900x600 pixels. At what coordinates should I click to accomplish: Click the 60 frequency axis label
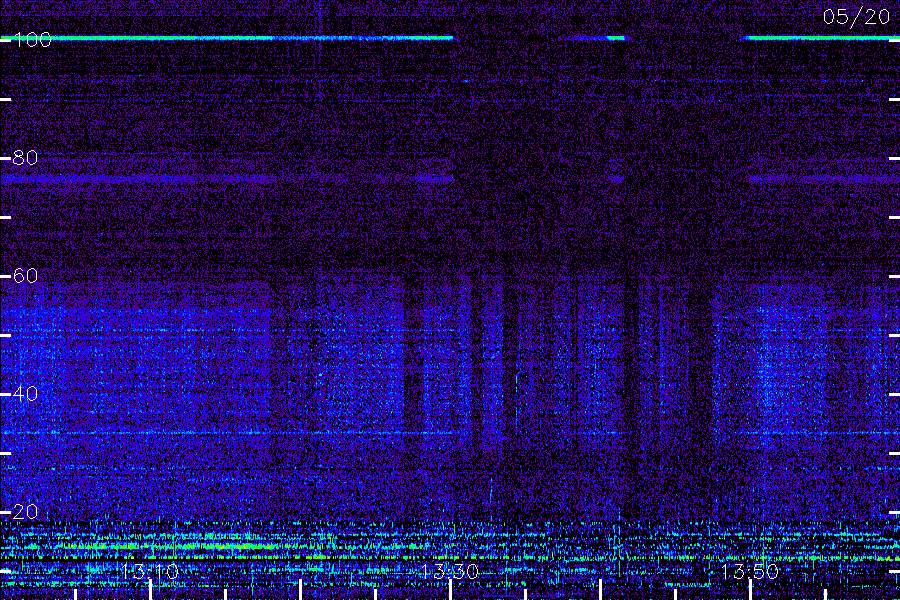[25, 276]
